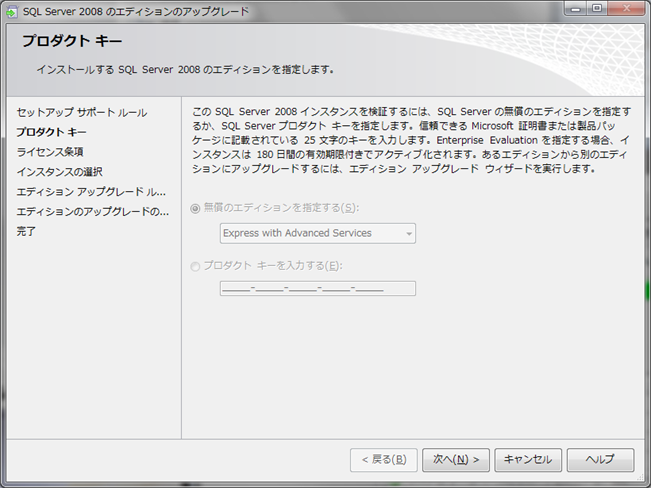Select the エディション アップグレード ル... step

coord(91,191)
